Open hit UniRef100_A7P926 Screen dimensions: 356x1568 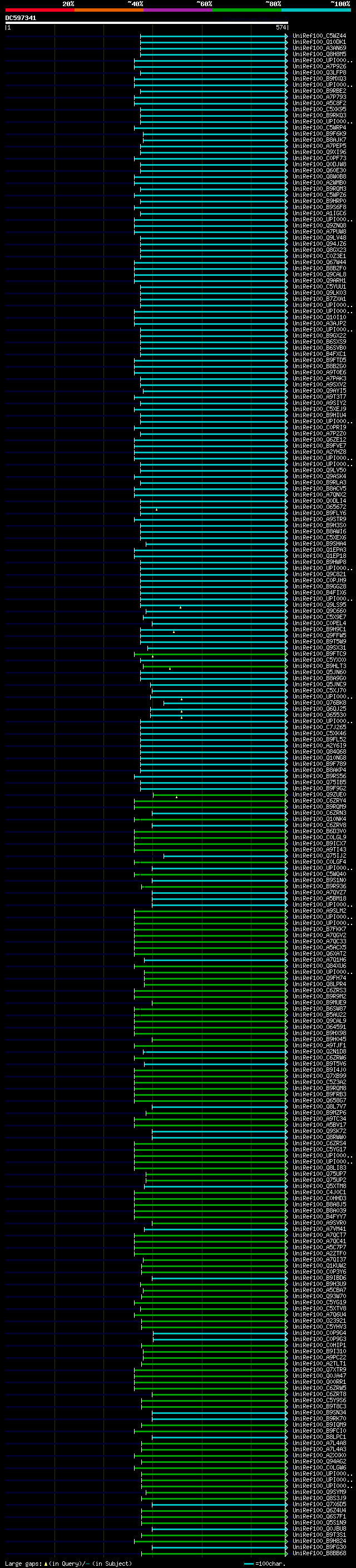pos(319,66)
